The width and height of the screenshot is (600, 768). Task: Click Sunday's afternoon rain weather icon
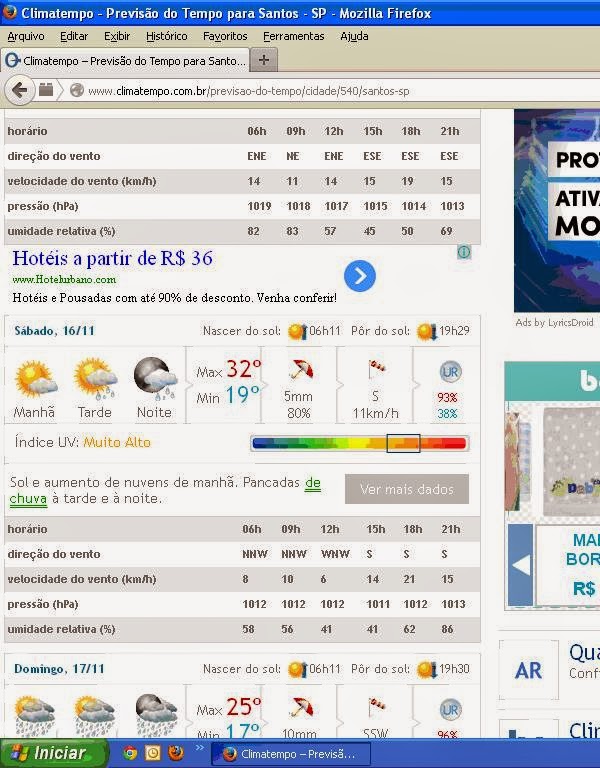[x=95, y=716]
